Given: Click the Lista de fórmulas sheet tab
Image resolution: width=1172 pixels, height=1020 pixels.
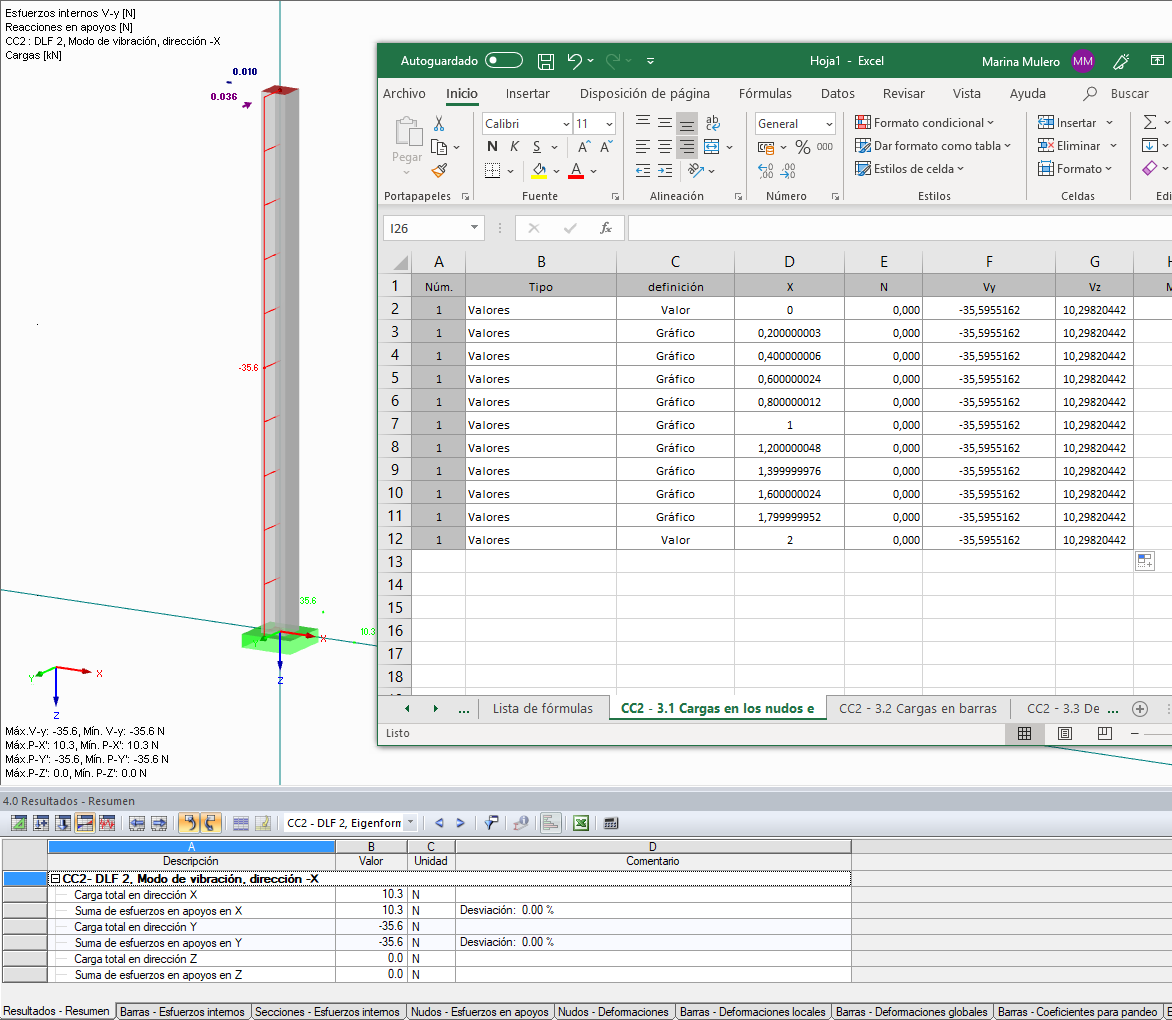Looking at the screenshot, I should [543, 708].
